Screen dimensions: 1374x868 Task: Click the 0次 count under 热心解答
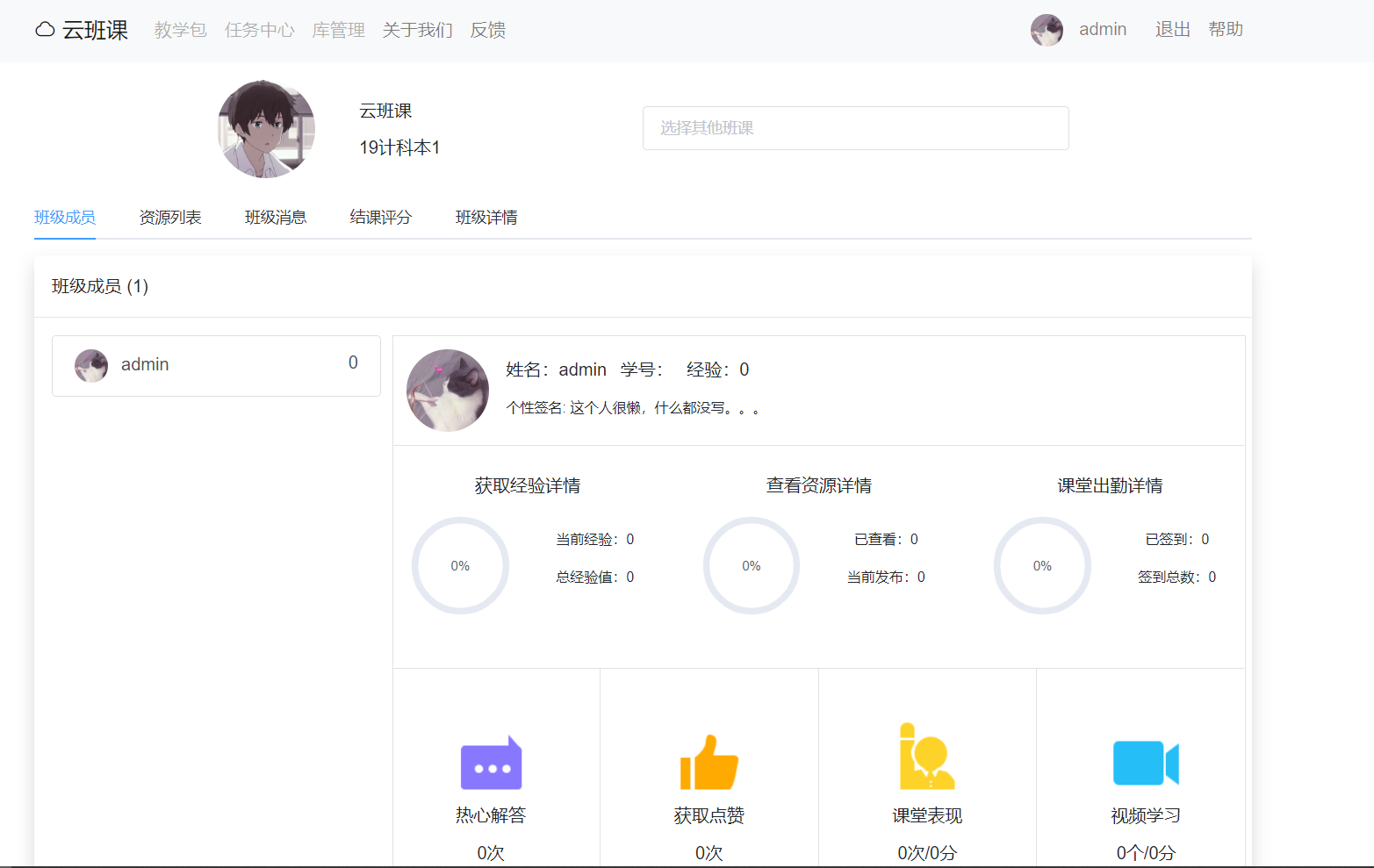point(491,852)
